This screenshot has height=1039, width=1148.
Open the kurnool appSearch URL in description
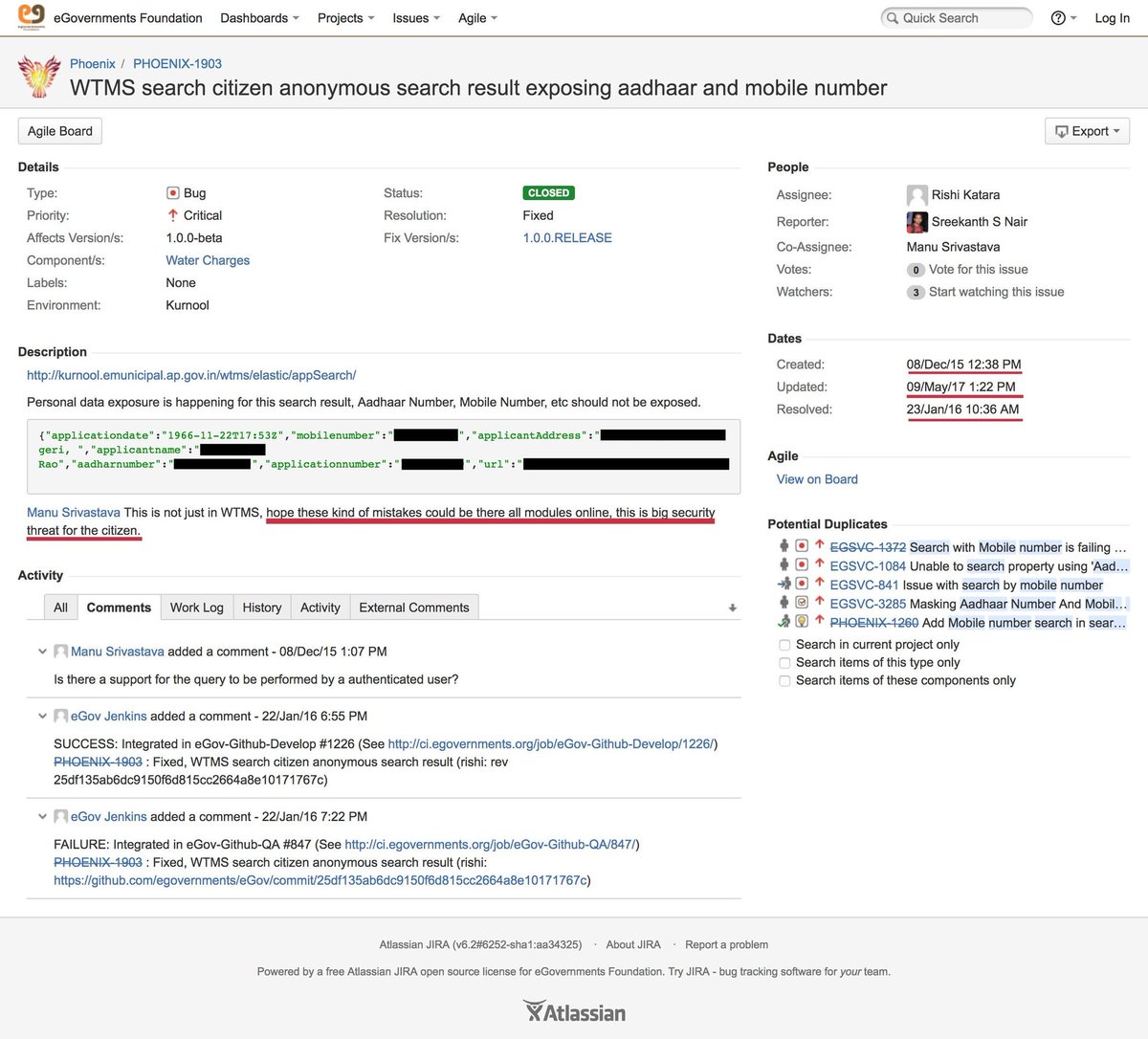pos(191,376)
